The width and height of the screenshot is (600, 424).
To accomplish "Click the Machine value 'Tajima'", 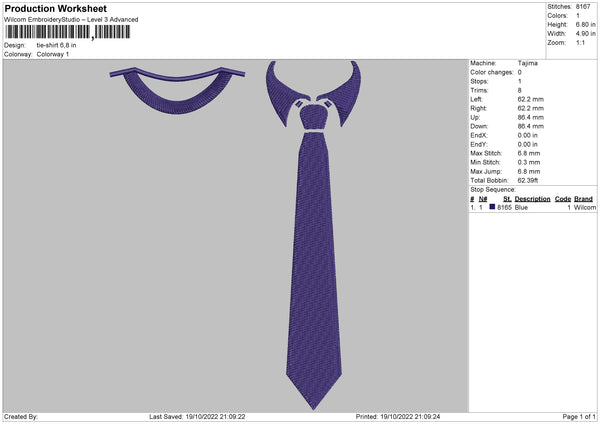I will click(x=527, y=63).
